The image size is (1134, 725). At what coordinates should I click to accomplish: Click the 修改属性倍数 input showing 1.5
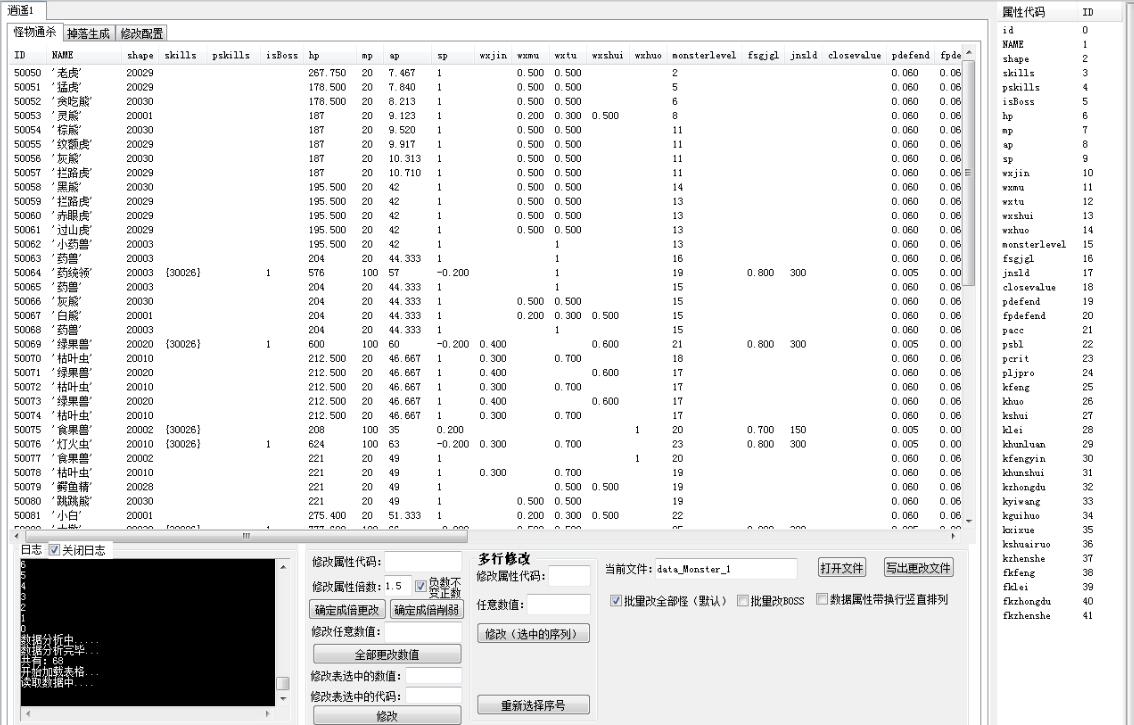pos(397,586)
